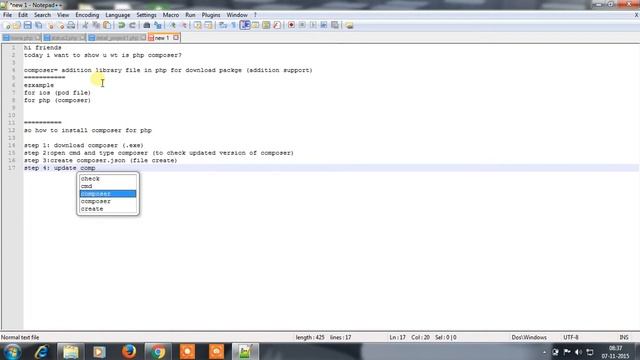Toggle the highlighted indent guide icon
The height and width of the screenshot is (360, 640).
point(245,25)
